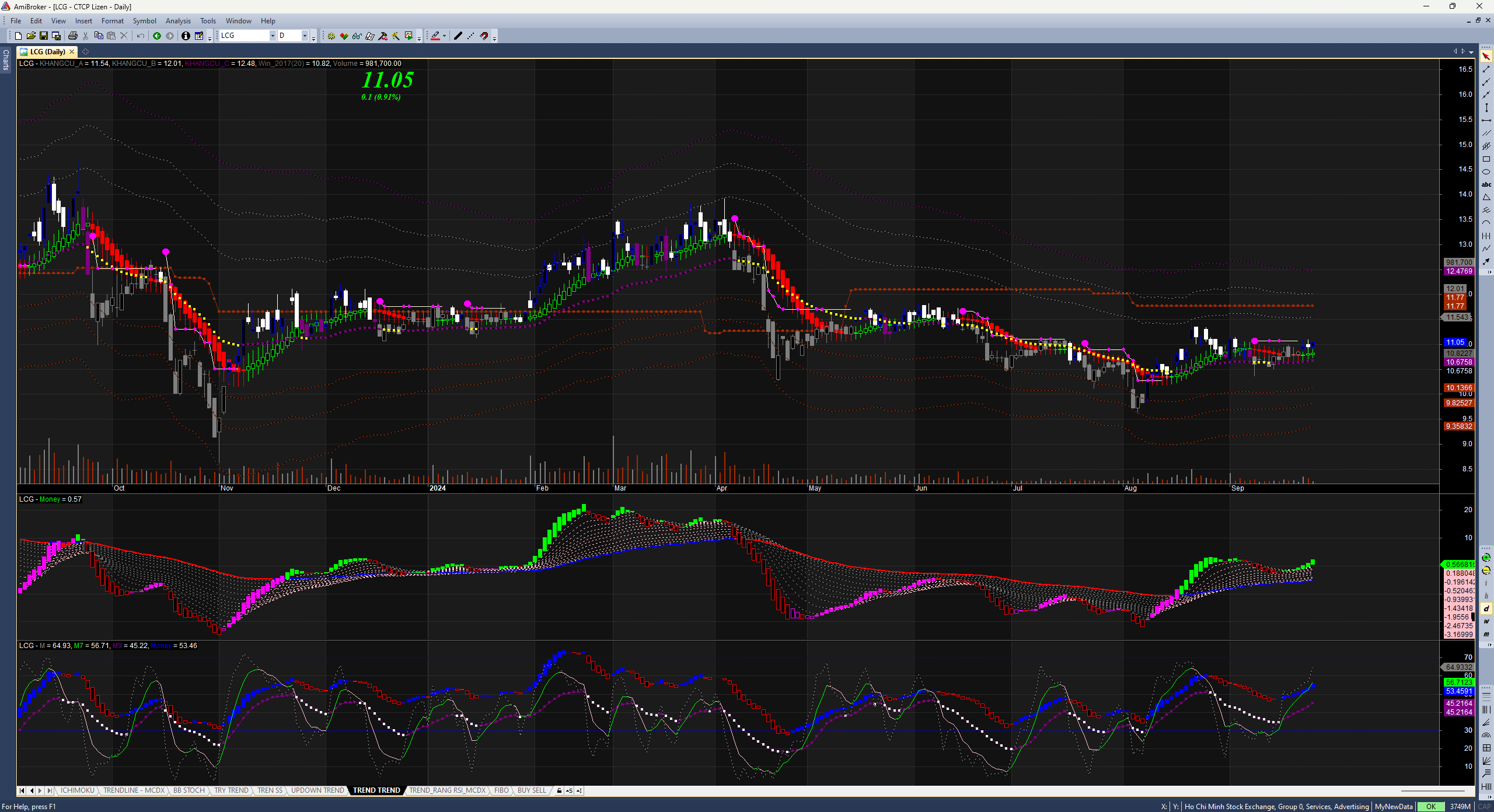Open the D interval dropdown
The image size is (1494, 812).
tap(304, 36)
